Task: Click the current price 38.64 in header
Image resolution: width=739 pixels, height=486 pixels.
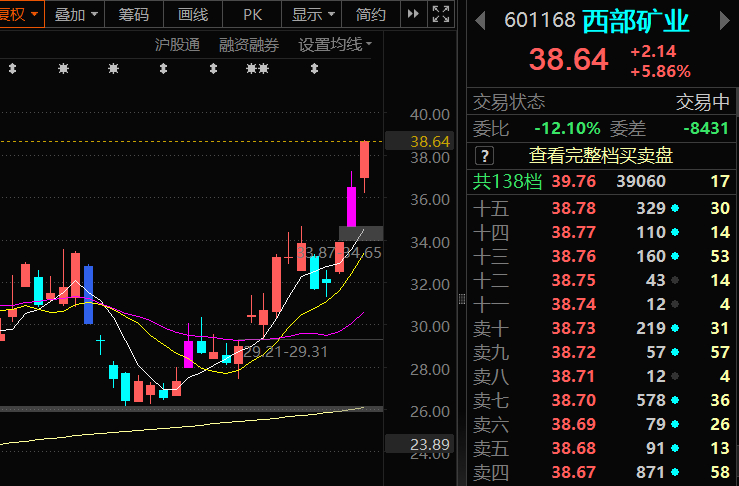Action: click(x=568, y=59)
